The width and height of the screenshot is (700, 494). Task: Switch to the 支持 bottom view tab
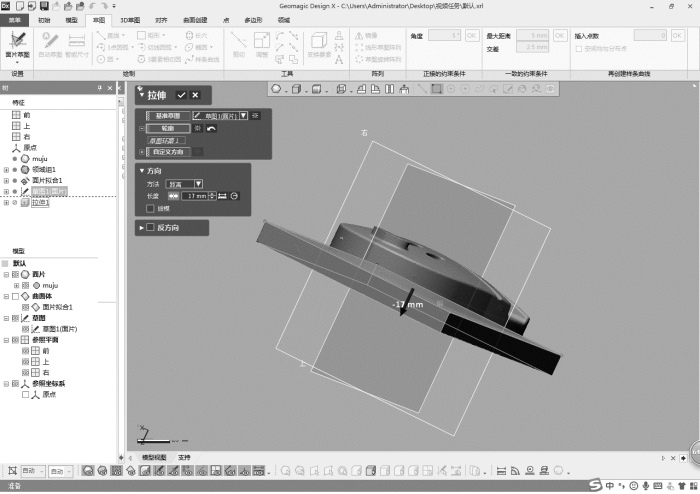coord(184,457)
